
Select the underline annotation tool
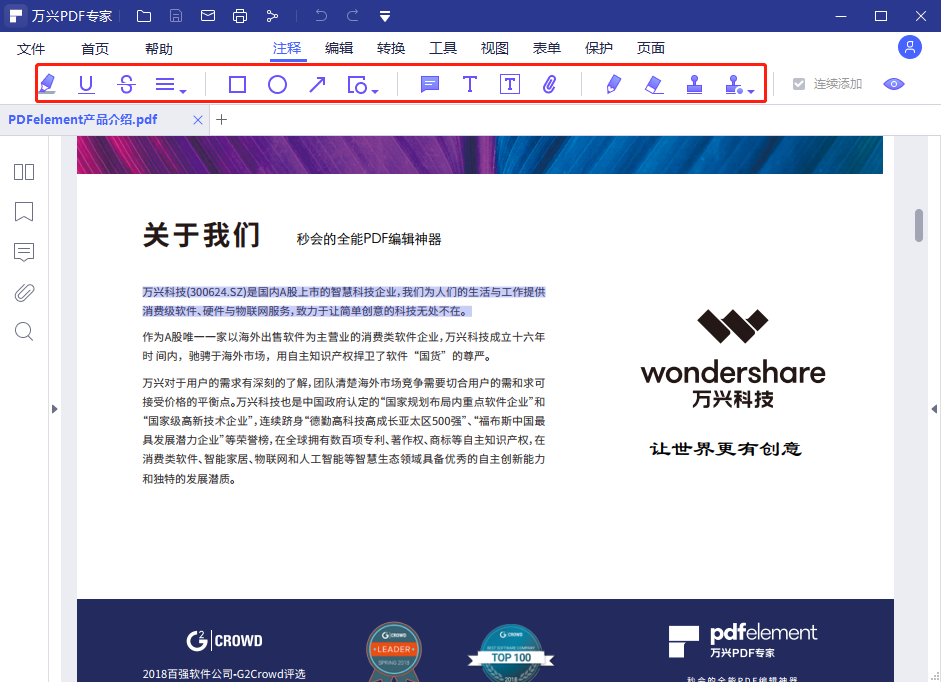pyautogui.click(x=86, y=85)
